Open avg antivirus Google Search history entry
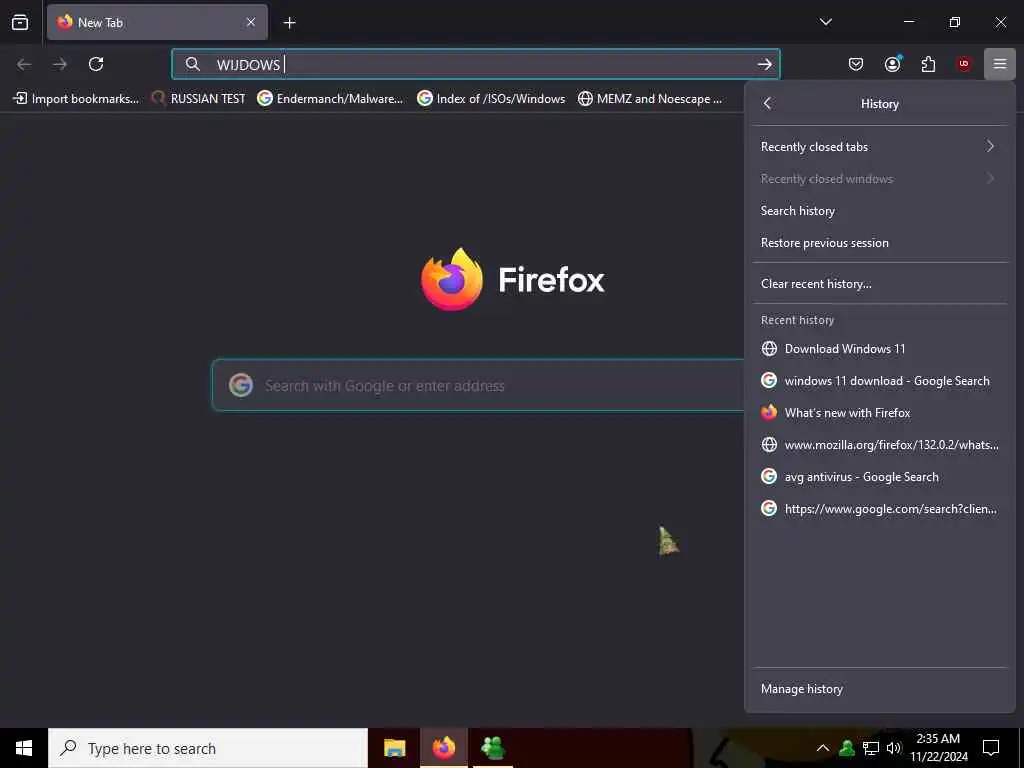Viewport: 1024px width, 768px height. [x=880, y=477]
